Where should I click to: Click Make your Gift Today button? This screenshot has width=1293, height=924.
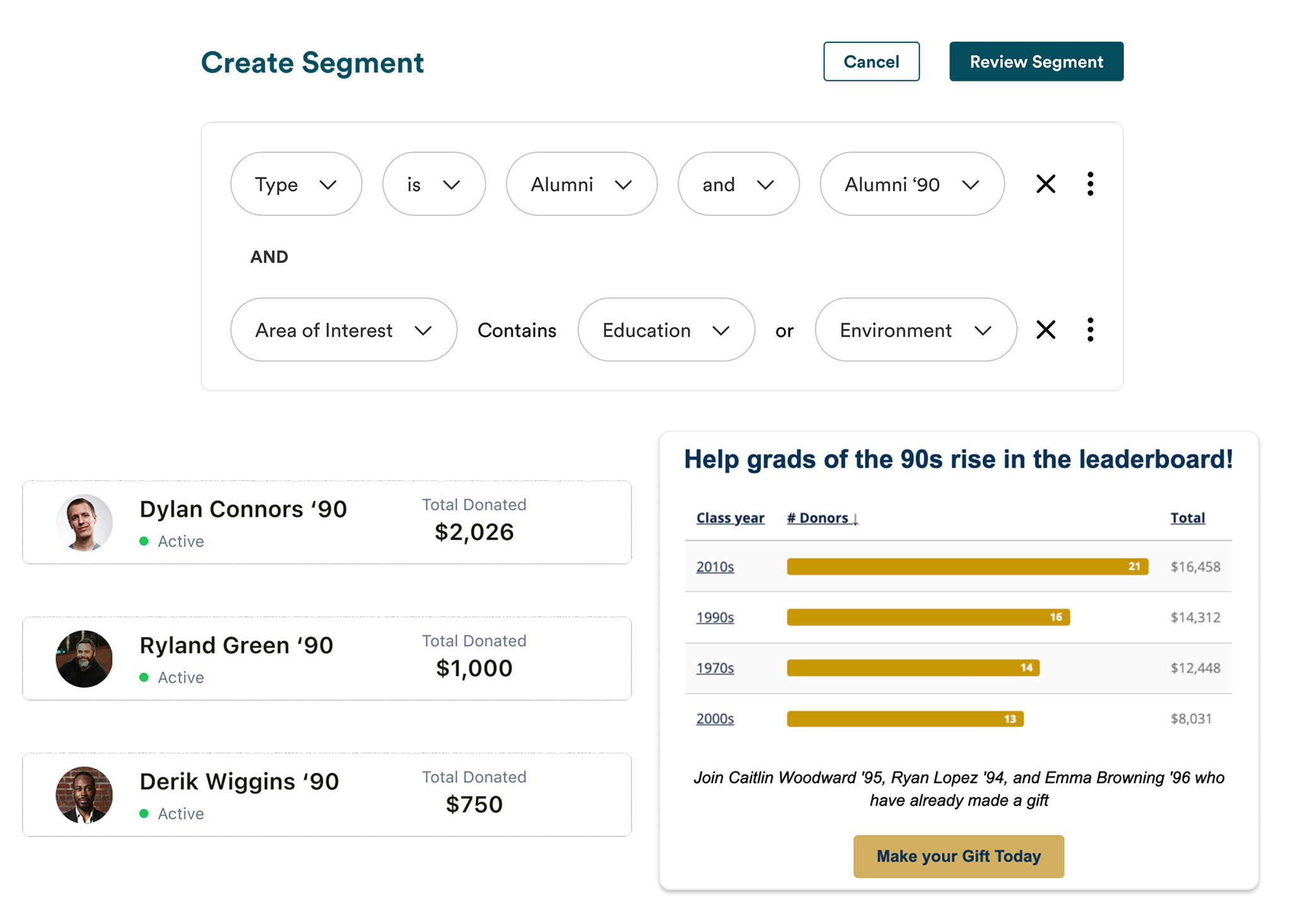point(958,856)
